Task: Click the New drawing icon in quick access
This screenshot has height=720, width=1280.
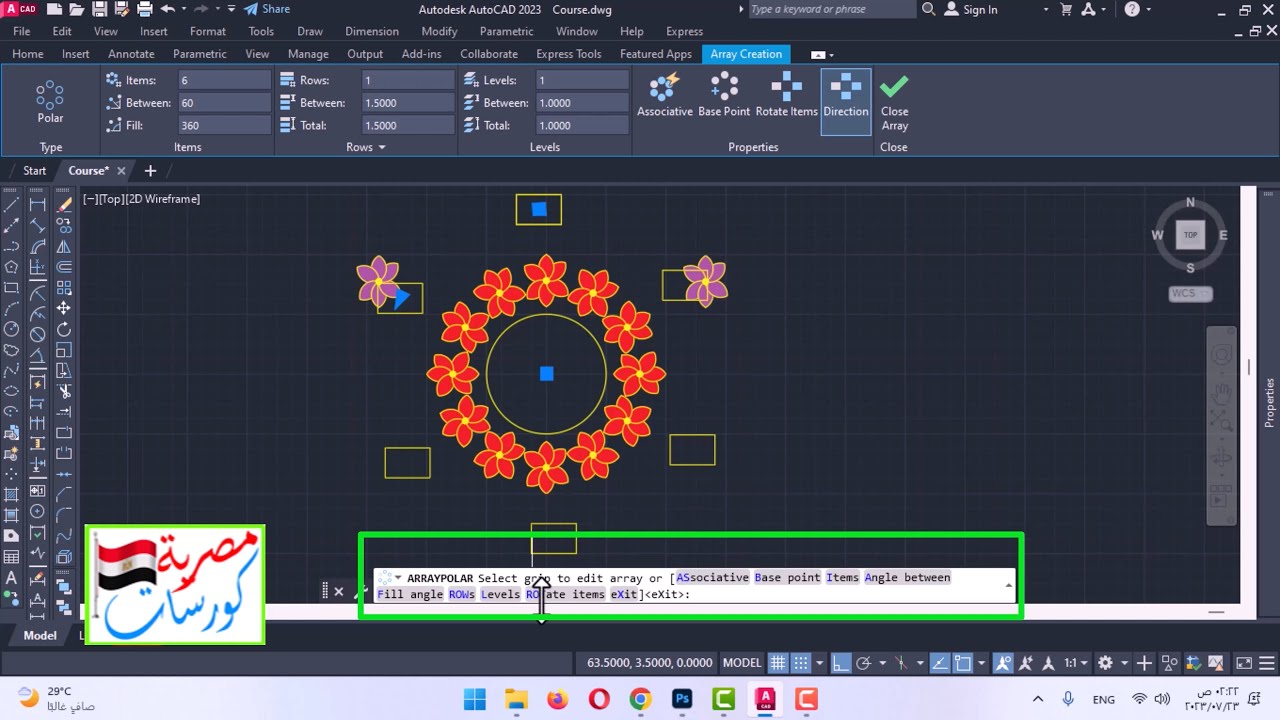Action: coord(54,9)
